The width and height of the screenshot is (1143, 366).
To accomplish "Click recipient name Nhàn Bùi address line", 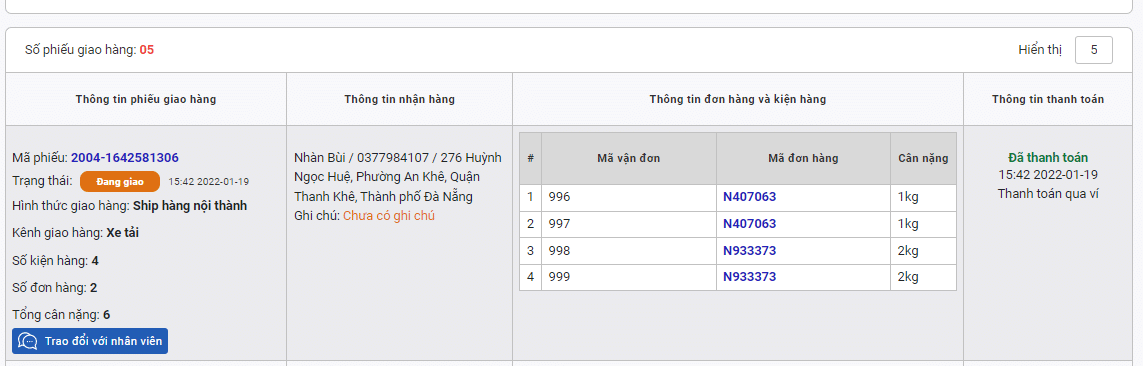I will 397,157.
